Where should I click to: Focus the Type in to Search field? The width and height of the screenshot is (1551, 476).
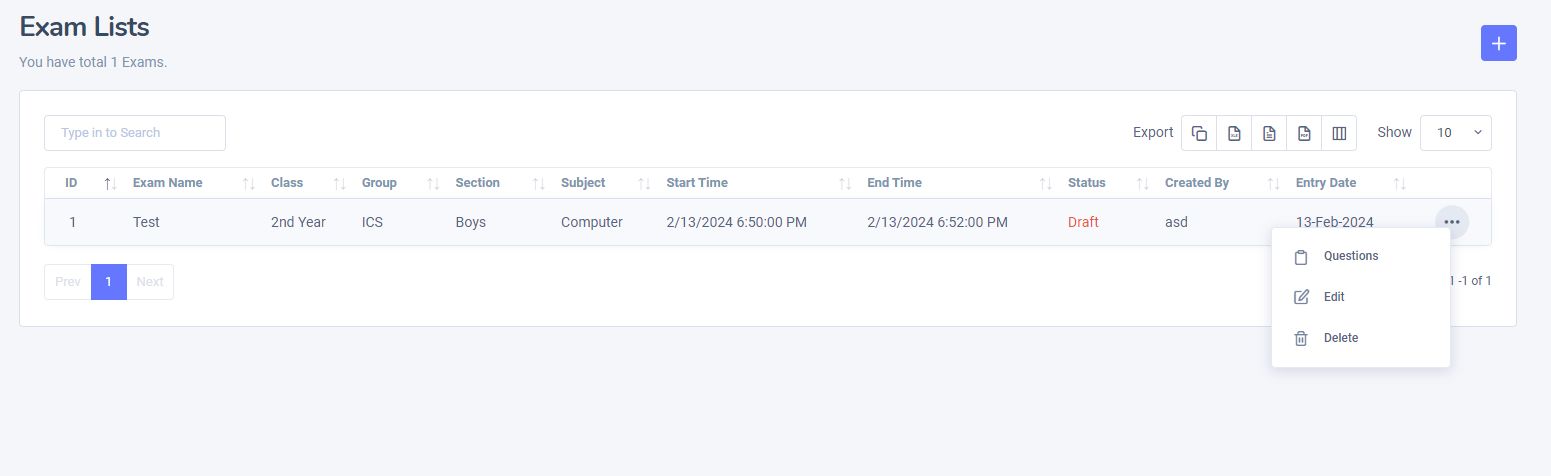click(135, 133)
